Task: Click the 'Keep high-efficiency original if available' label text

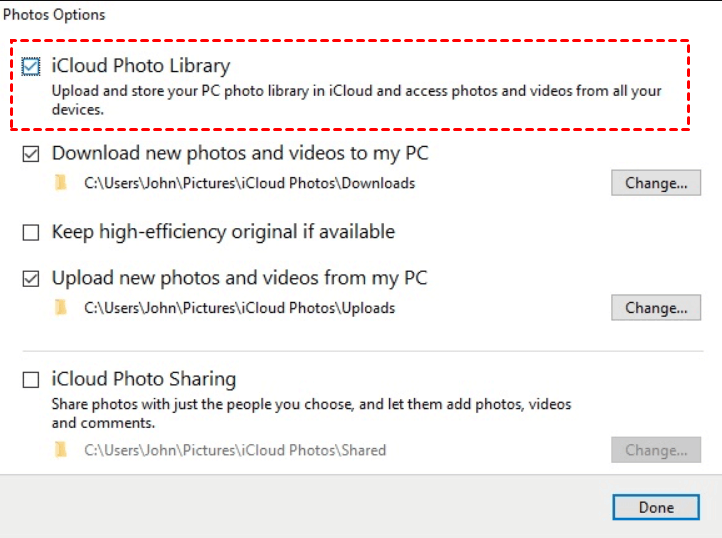Action: (223, 232)
